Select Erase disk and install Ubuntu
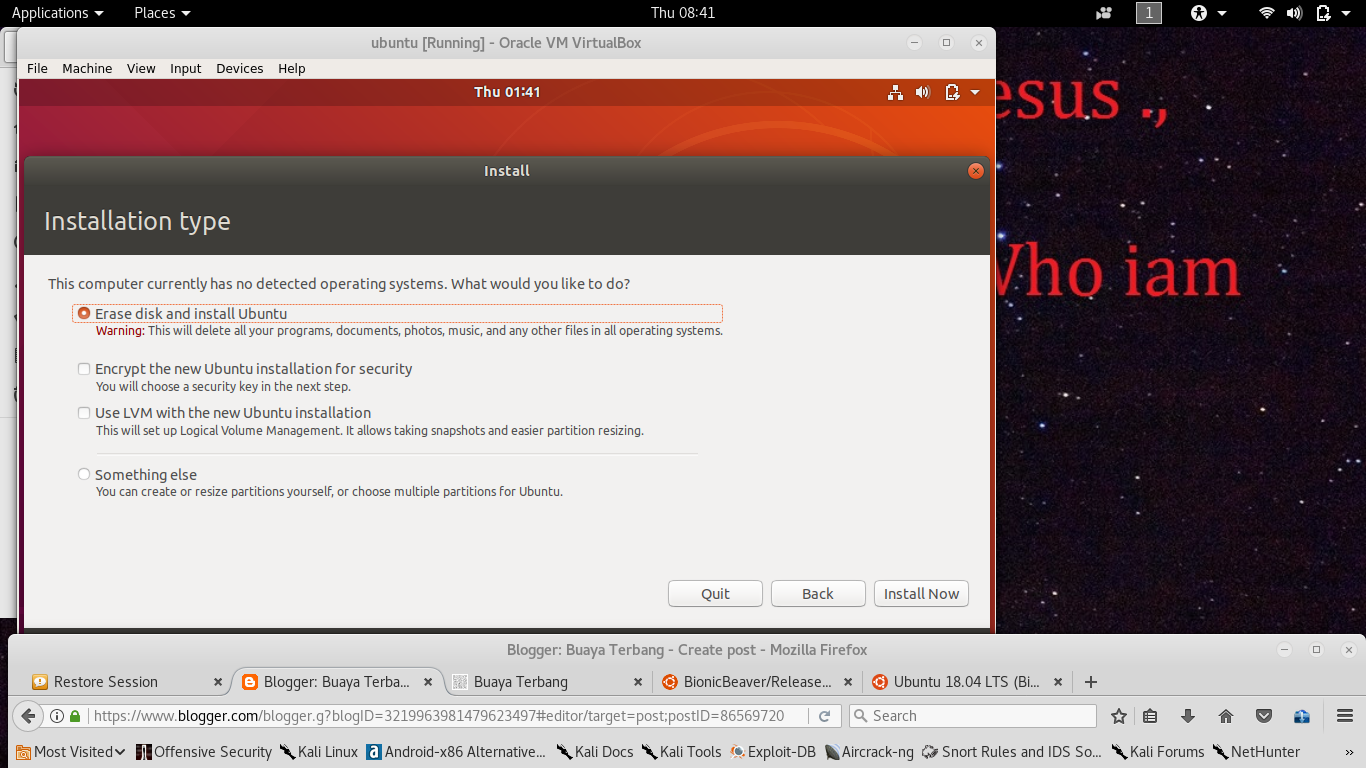Viewport: 1366px width, 768px height. [x=83, y=312]
